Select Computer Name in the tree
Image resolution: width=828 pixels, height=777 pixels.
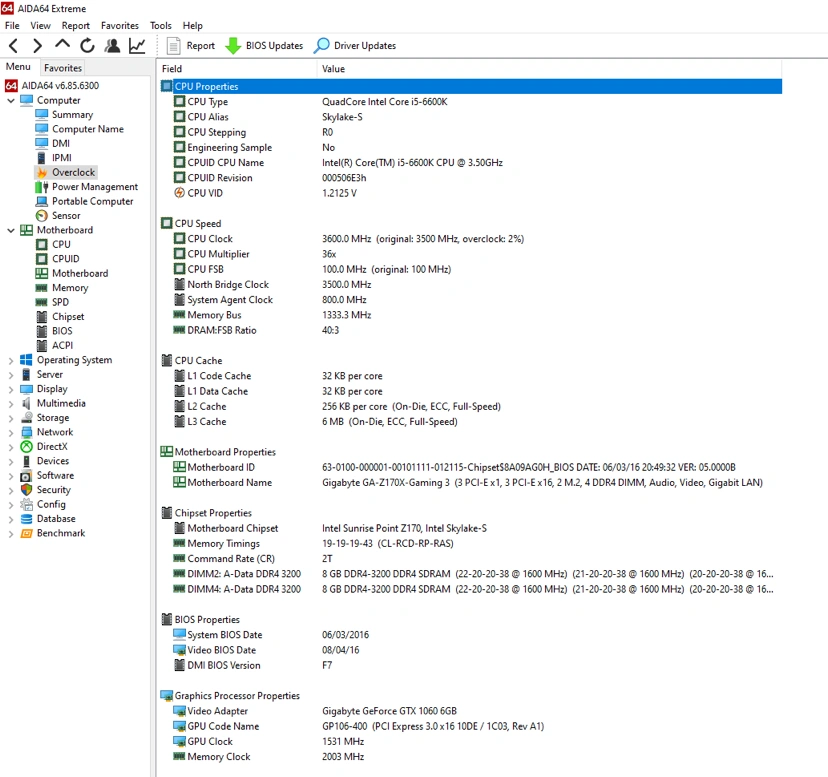pyautogui.click(x=88, y=129)
